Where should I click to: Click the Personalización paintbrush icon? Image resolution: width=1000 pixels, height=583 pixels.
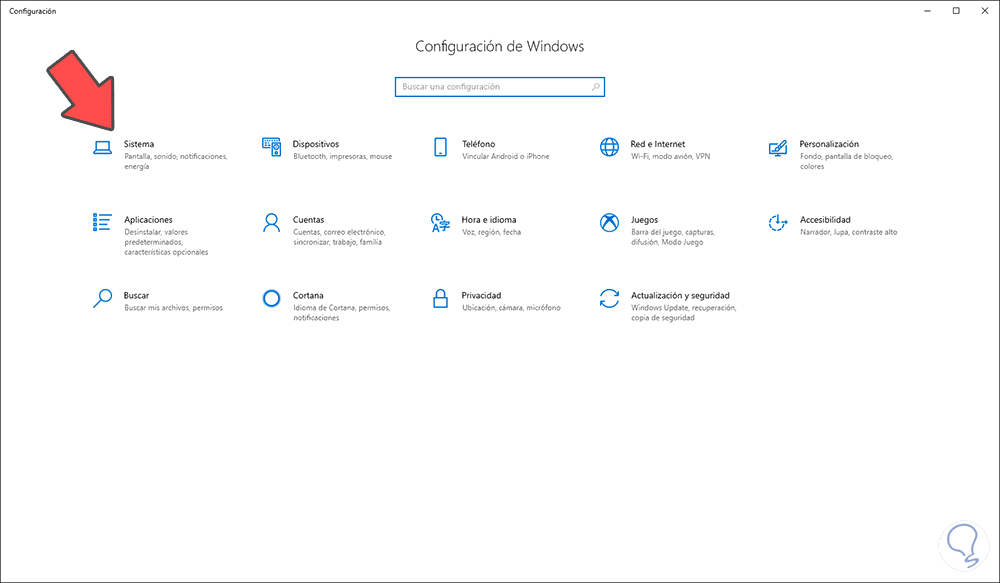tap(778, 147)
